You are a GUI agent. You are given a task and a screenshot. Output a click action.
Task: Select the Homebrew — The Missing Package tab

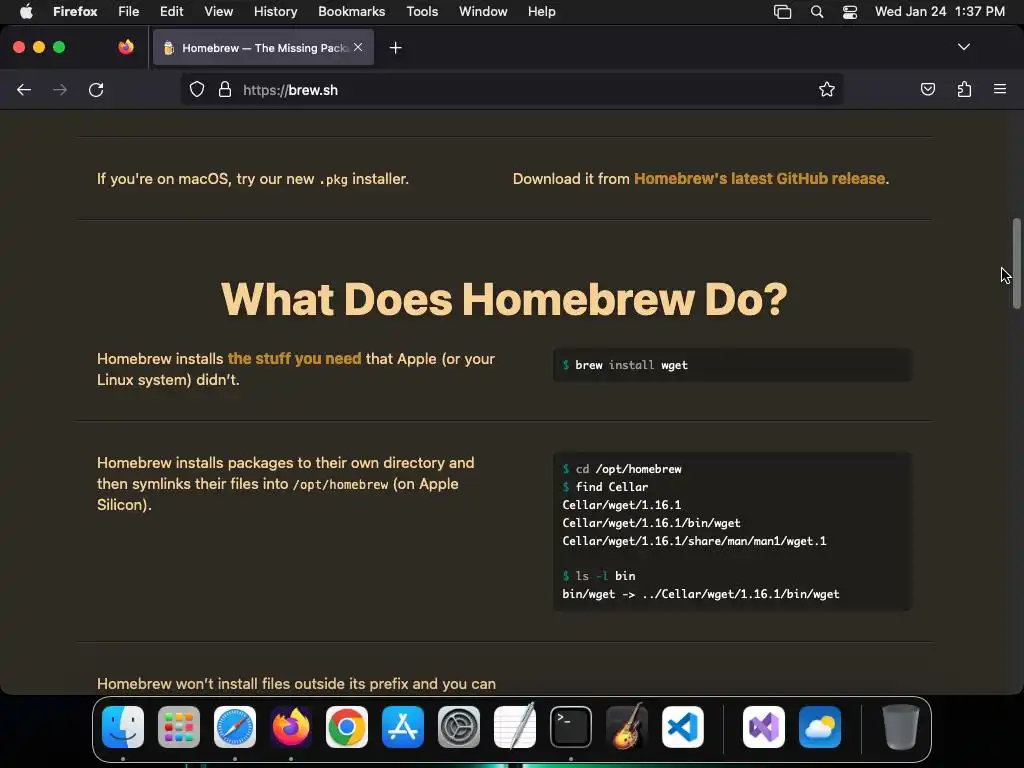coord(263,48)
